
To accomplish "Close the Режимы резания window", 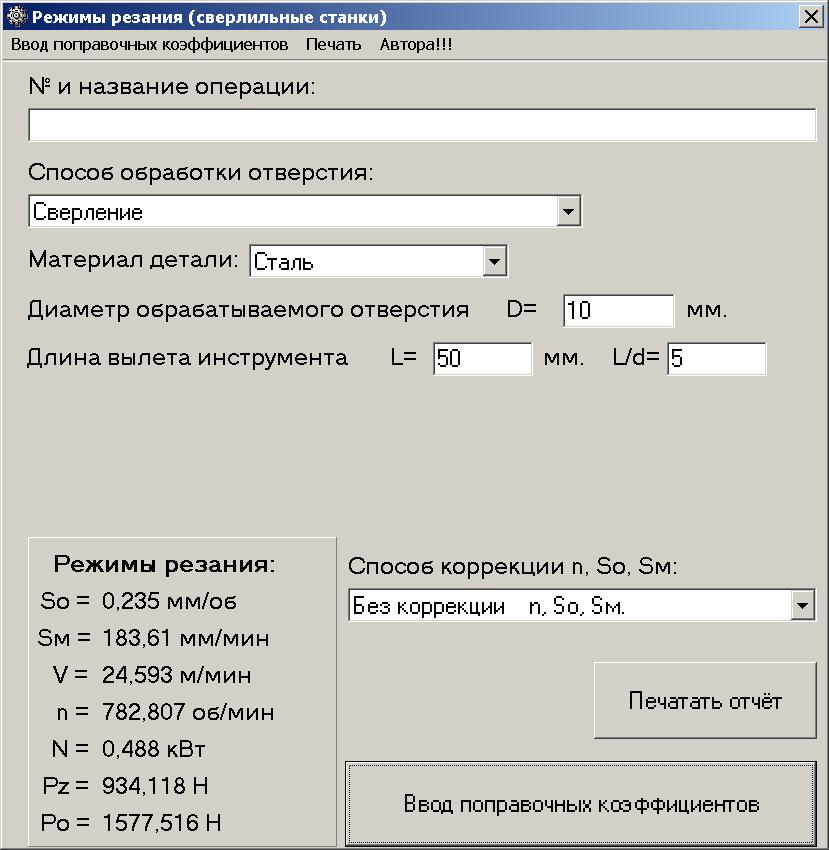I will coord(810,17).
